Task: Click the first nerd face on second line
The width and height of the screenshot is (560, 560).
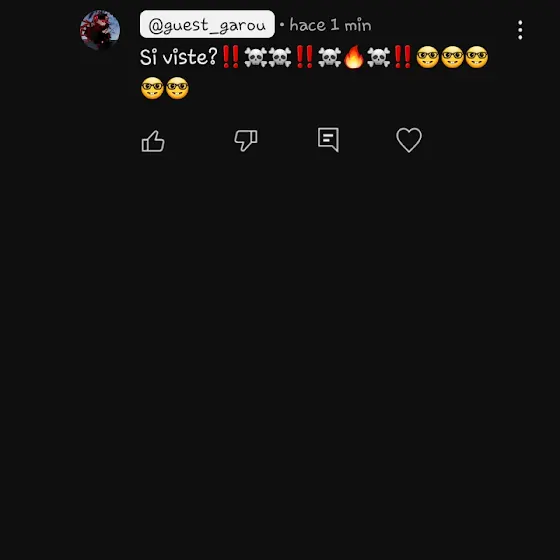Action: [152, 88]
